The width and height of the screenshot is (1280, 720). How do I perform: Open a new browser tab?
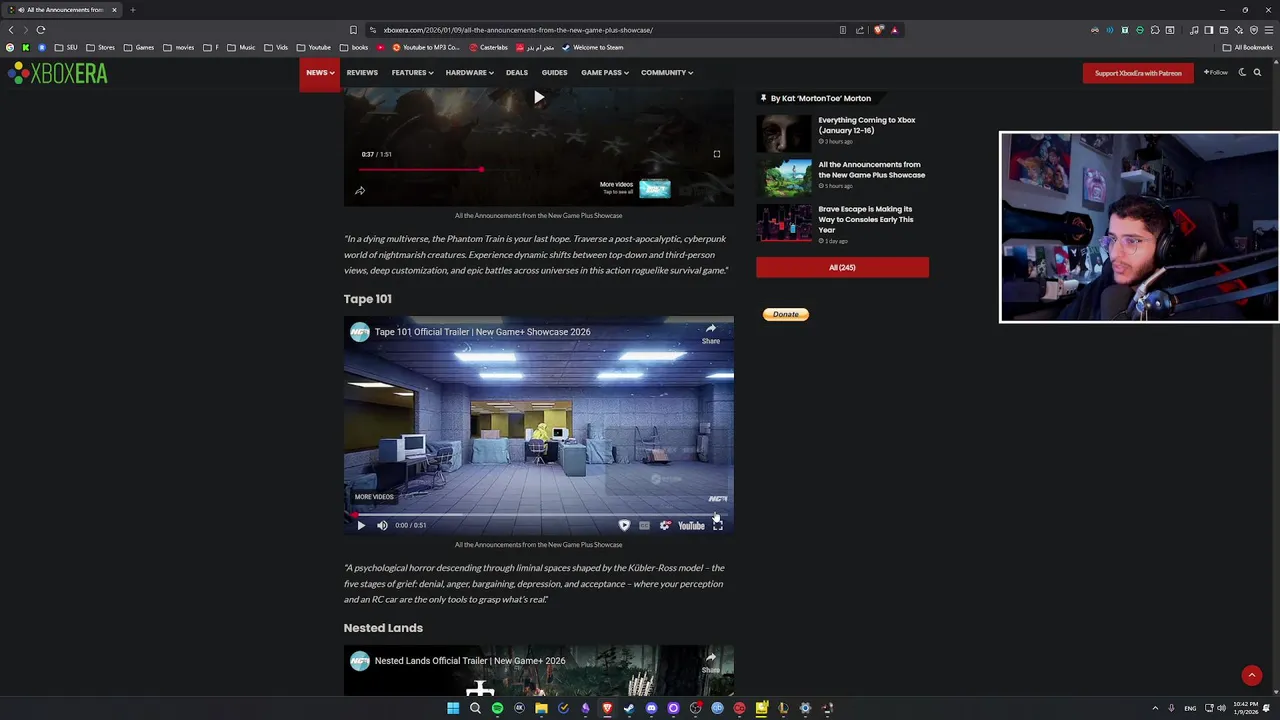pos(132,10)
